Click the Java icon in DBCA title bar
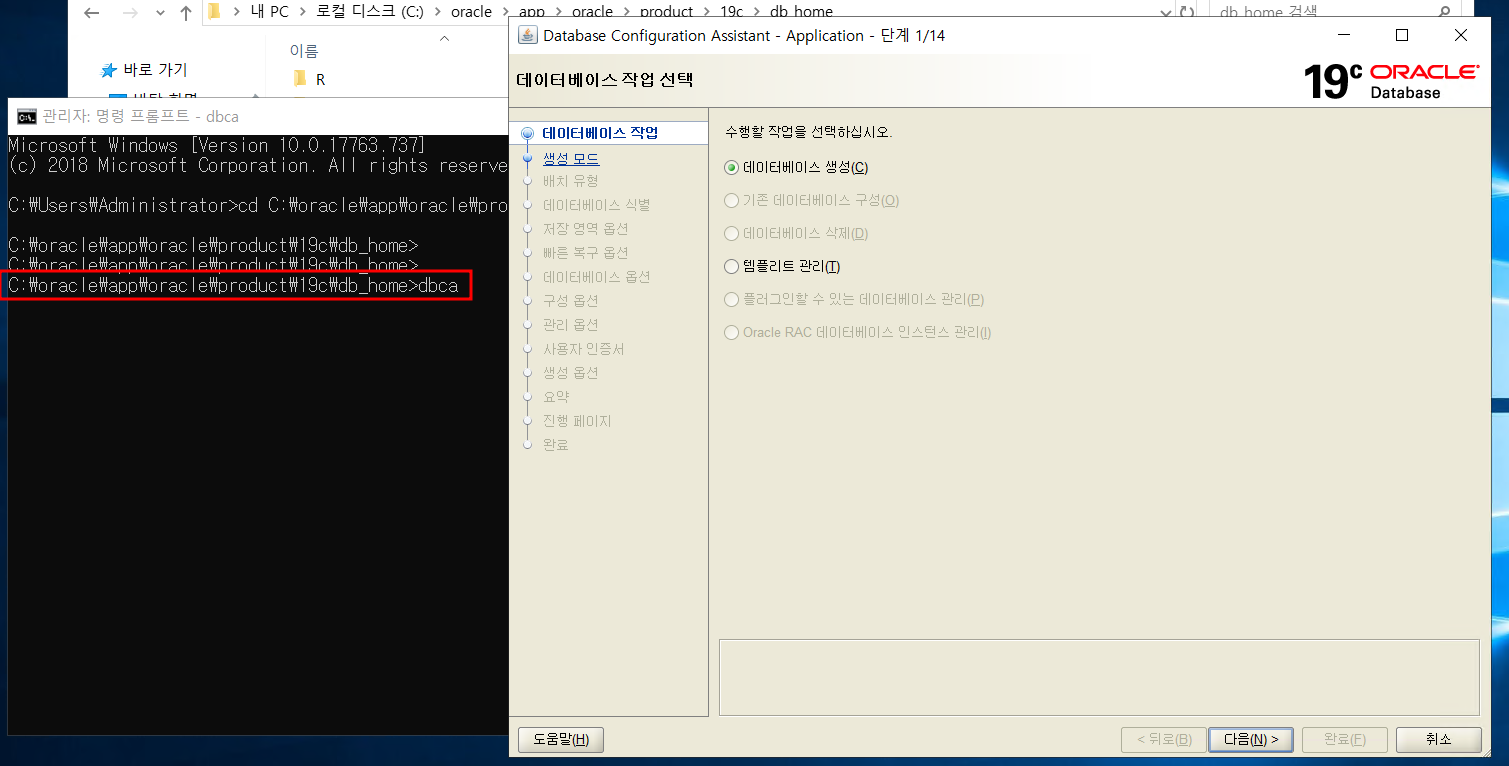Viewport: 1509px width, 766px height. click(528, 35)
